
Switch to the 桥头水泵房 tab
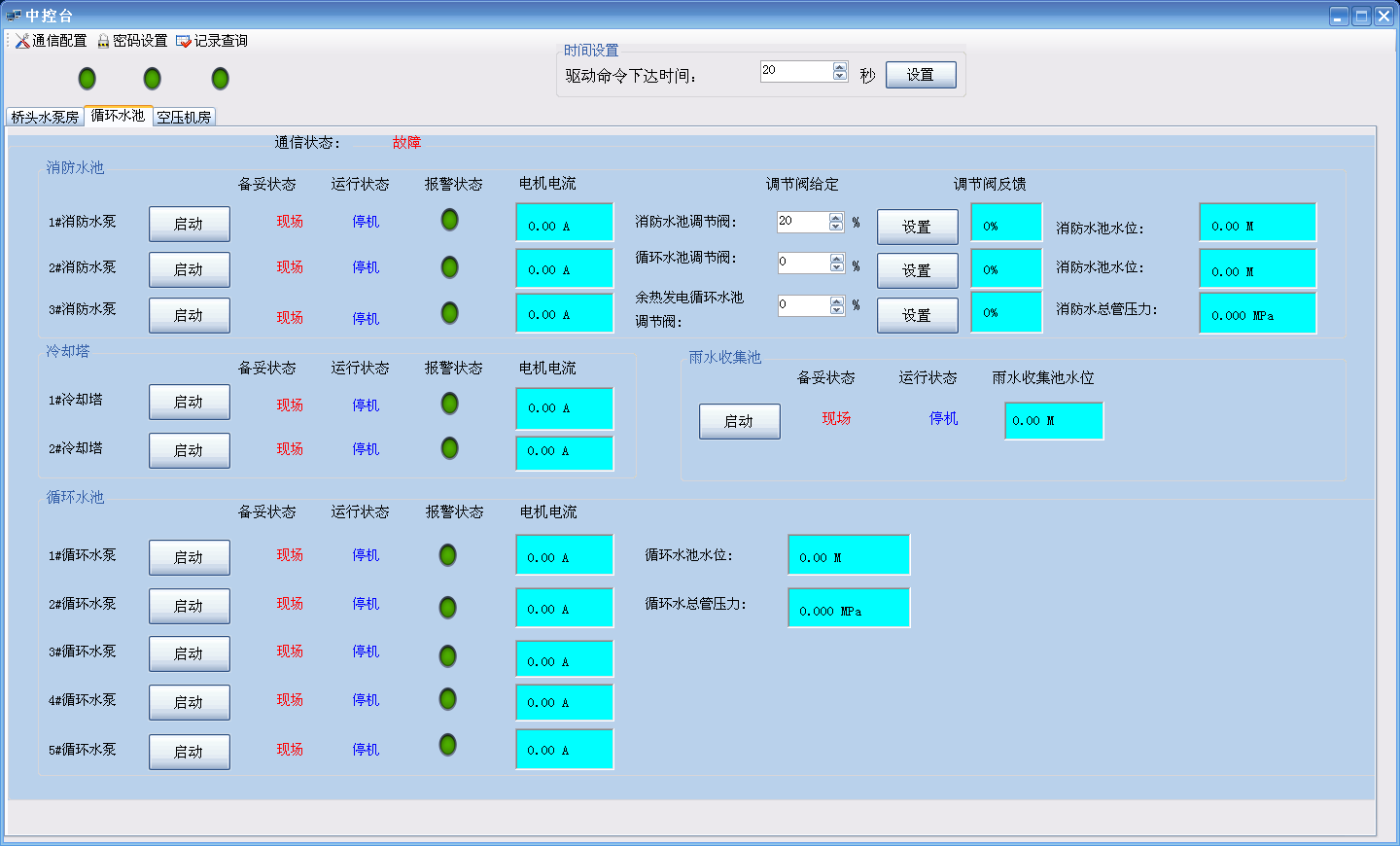(45, 117)
